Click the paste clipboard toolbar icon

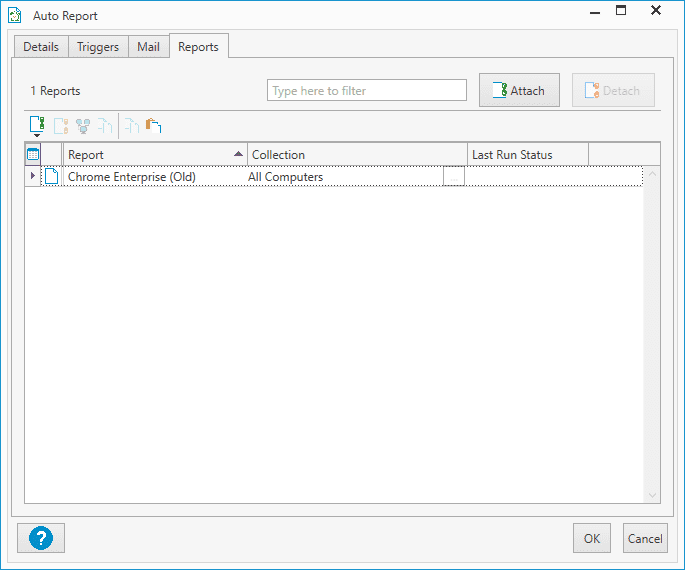click(x=153, y=126)
